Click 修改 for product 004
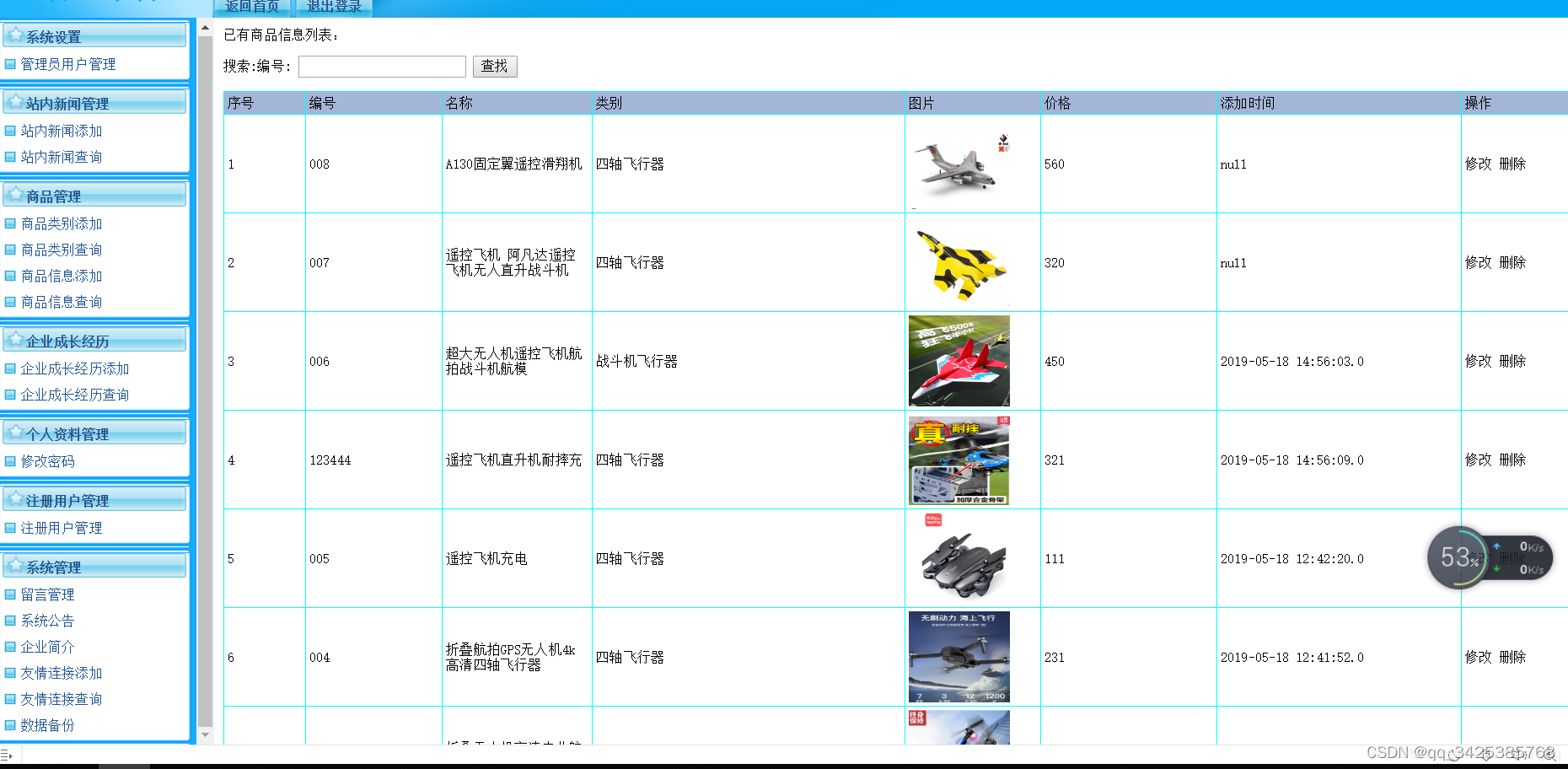 pos(1478,657)
